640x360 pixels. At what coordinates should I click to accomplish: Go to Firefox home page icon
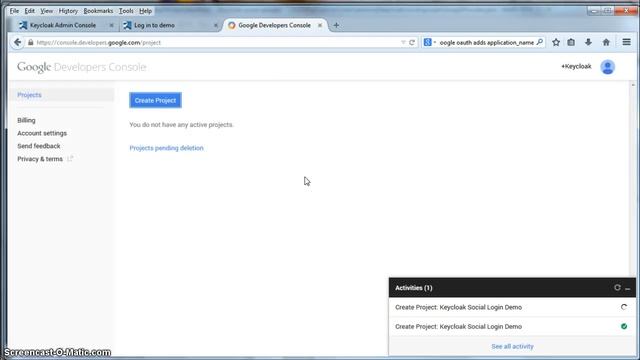(x=606, y=42)
